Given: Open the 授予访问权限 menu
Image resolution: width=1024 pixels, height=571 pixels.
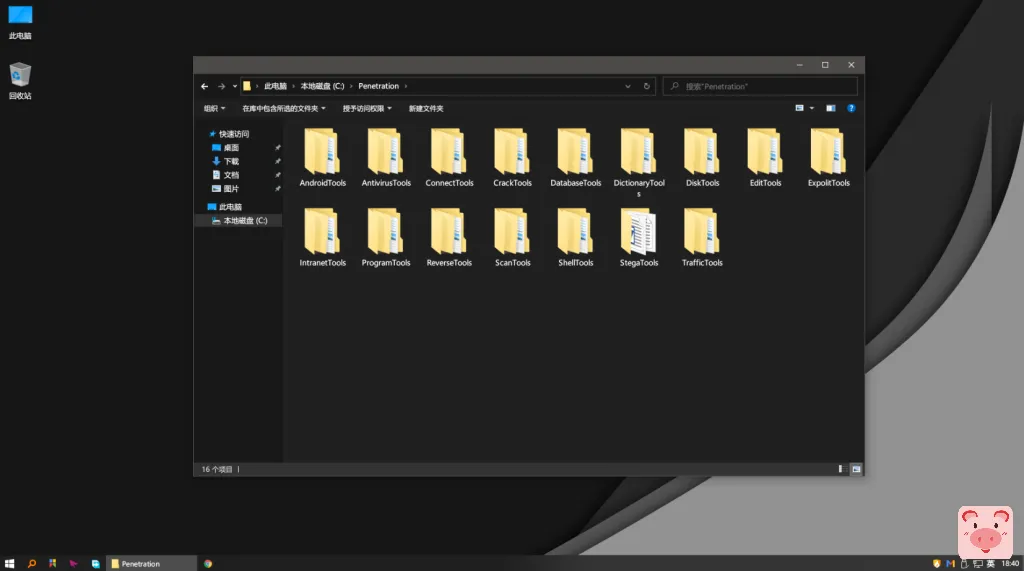Looking at the screenshot, I should [x=367, y=108].
